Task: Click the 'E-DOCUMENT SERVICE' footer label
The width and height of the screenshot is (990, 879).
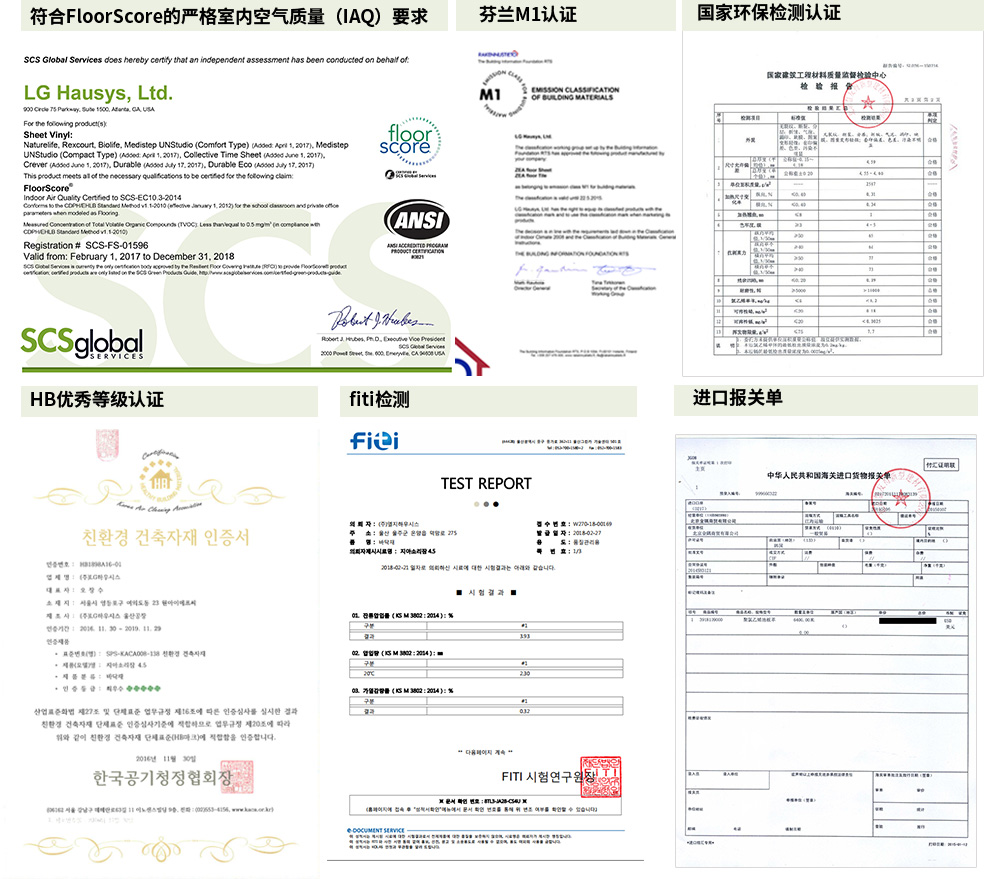Action: pyautogui.click(x=376, y=830)
